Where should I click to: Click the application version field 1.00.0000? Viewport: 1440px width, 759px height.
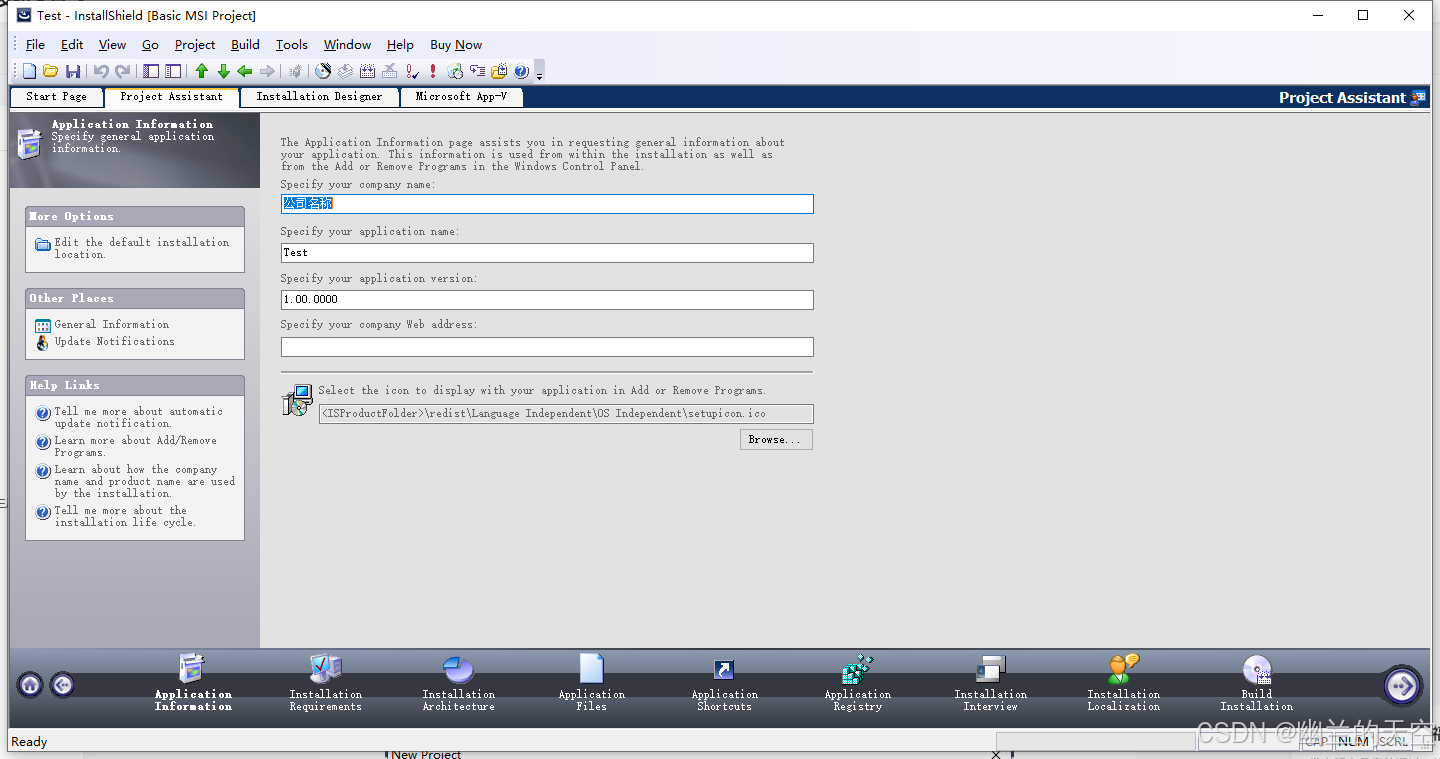click(547, 300)
